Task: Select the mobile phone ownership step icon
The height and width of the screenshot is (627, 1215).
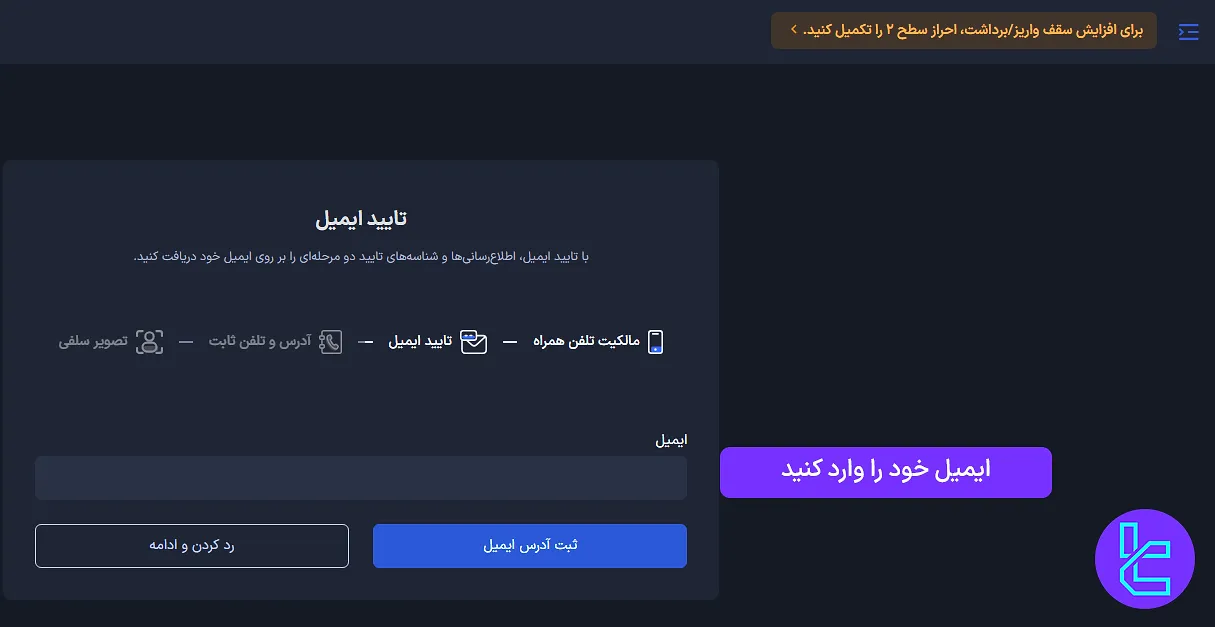Action: point(655,341)
